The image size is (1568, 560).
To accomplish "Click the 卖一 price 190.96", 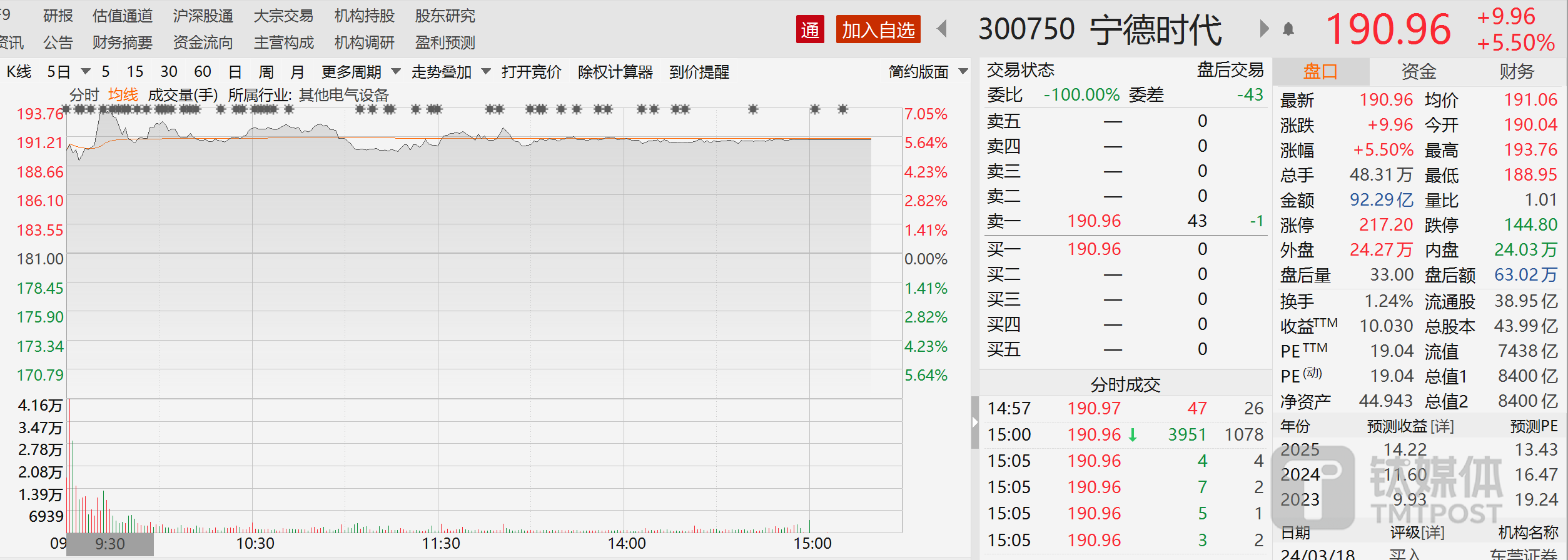I will coord(1095,221).
